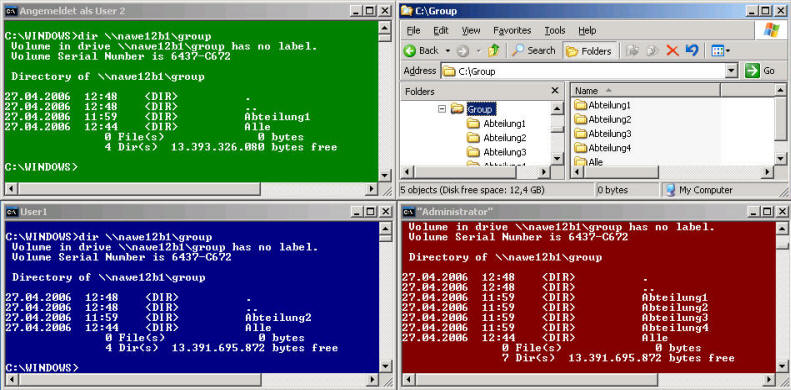This screenshot has width=791, height=390.
Task: Click the blue Undo arrow icon
Action: [x=692, y=50]
